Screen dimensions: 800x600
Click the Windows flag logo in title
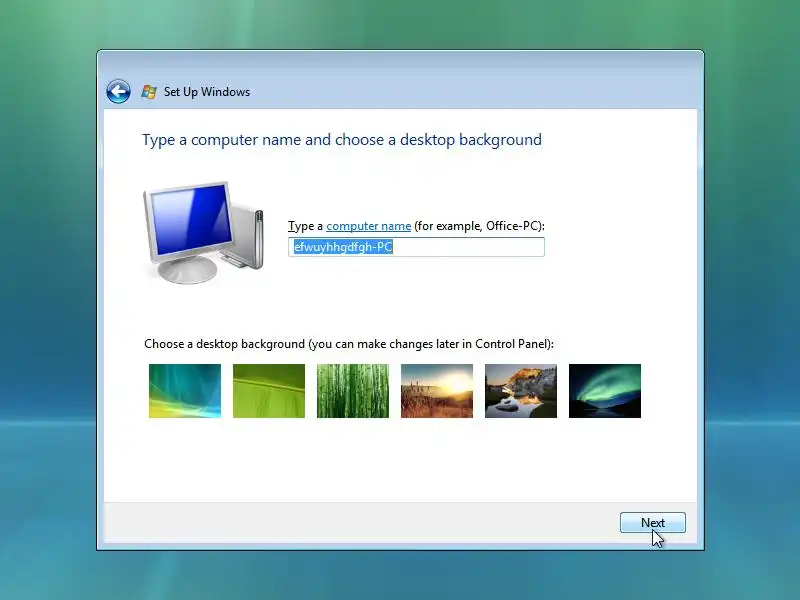pos(149,92)
